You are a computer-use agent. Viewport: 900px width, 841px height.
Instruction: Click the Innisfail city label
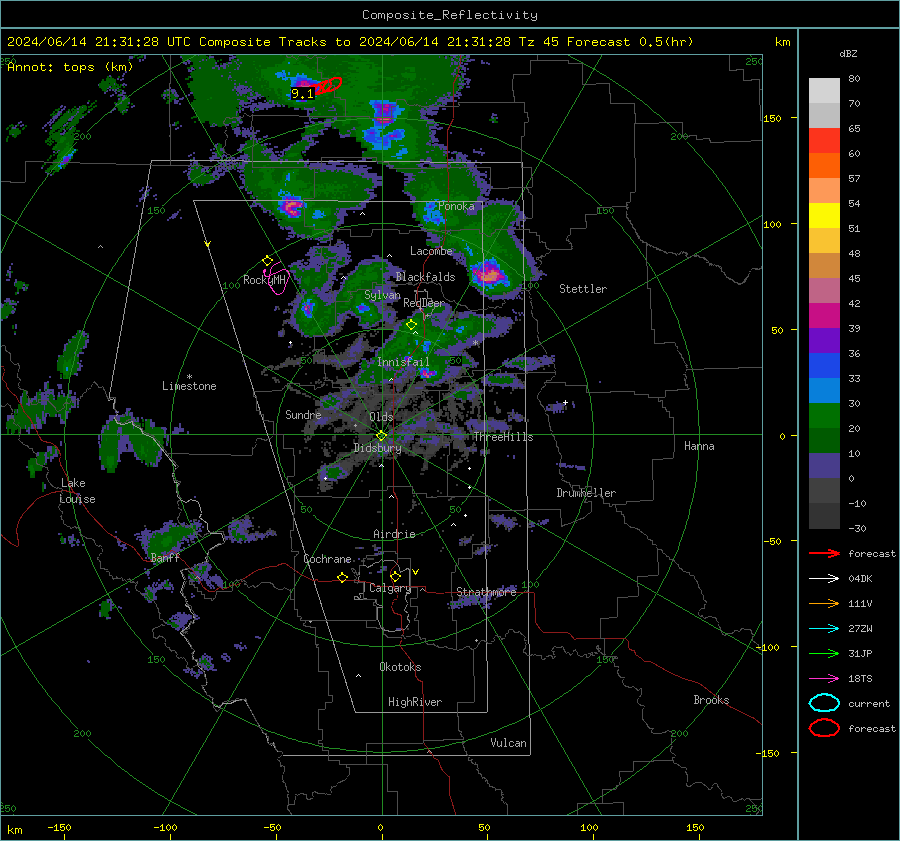tap(403, 362)
